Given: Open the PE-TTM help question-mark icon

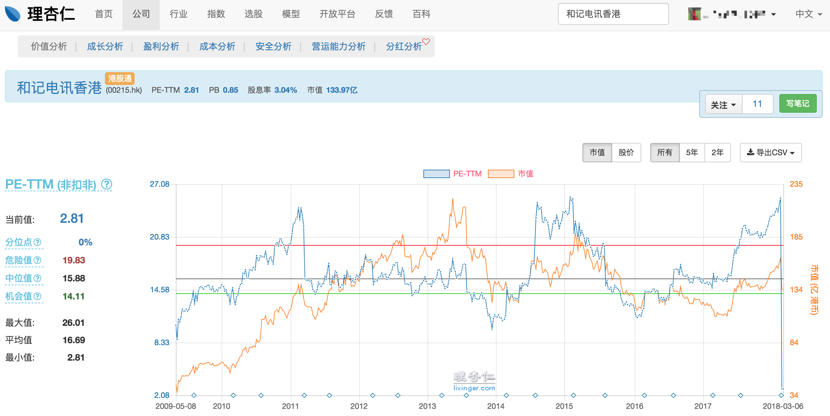Looking at the screenshot, I should (x=106, y=184).
